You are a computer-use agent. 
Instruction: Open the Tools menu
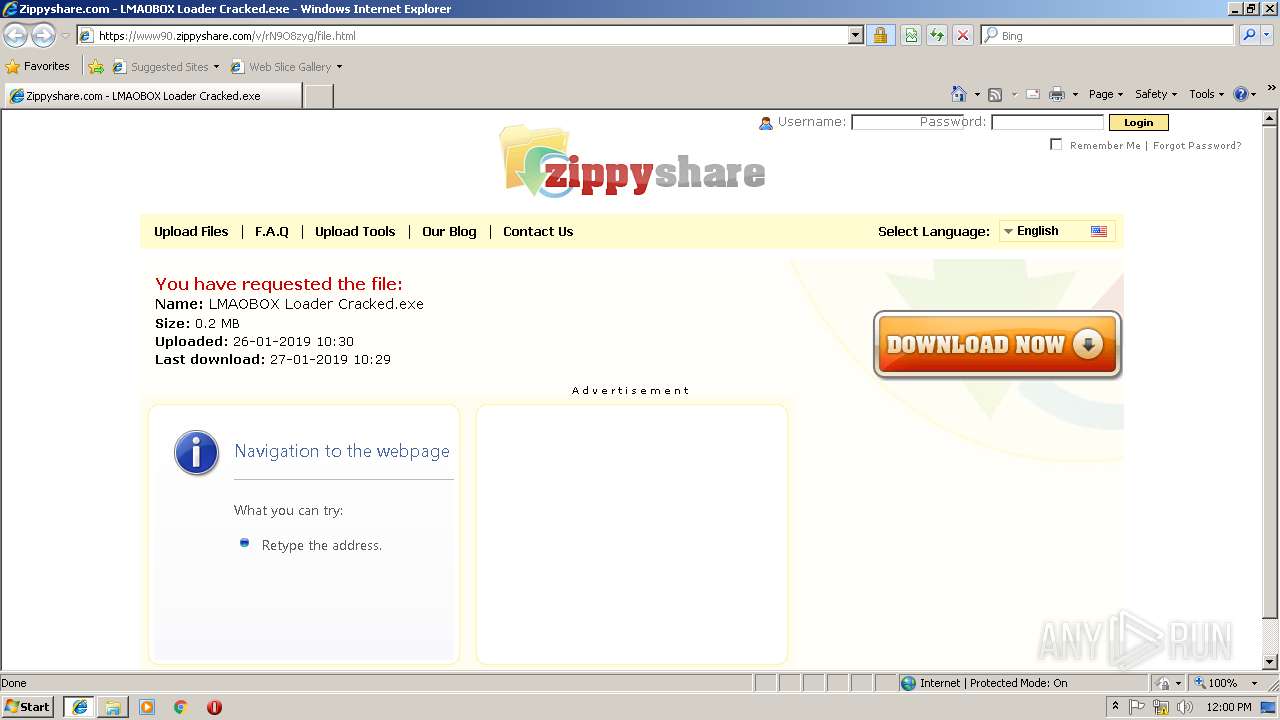1207,94
